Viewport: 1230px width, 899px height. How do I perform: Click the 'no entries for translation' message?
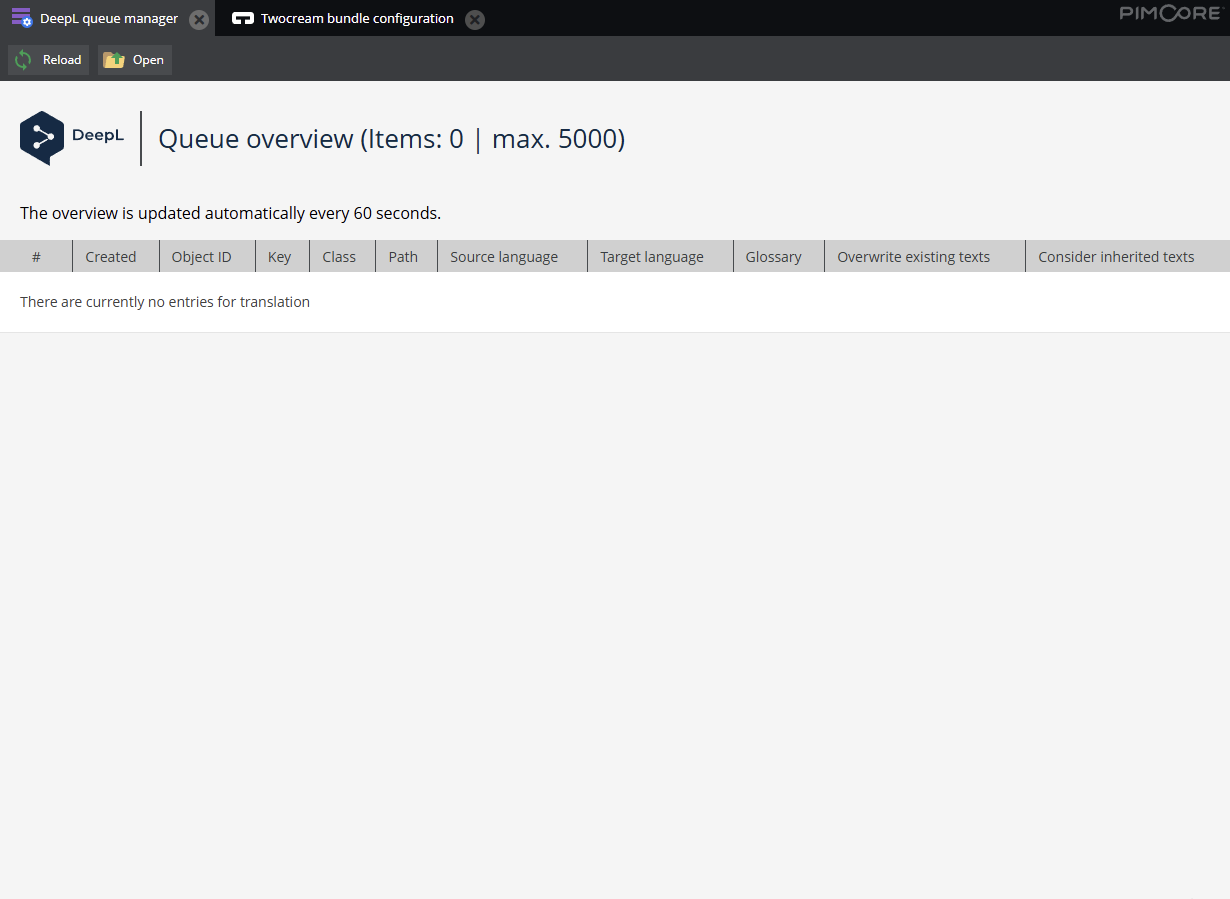pos(165,302)
